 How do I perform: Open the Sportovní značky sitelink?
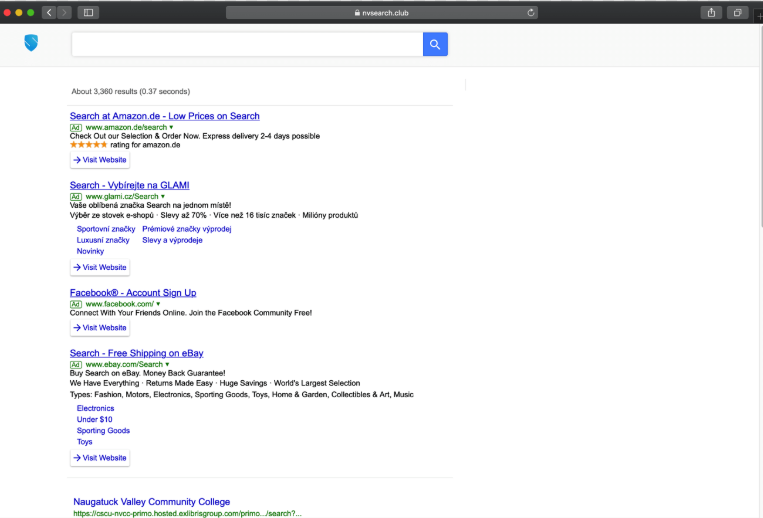pyautogui.click(x=106, y=229)
